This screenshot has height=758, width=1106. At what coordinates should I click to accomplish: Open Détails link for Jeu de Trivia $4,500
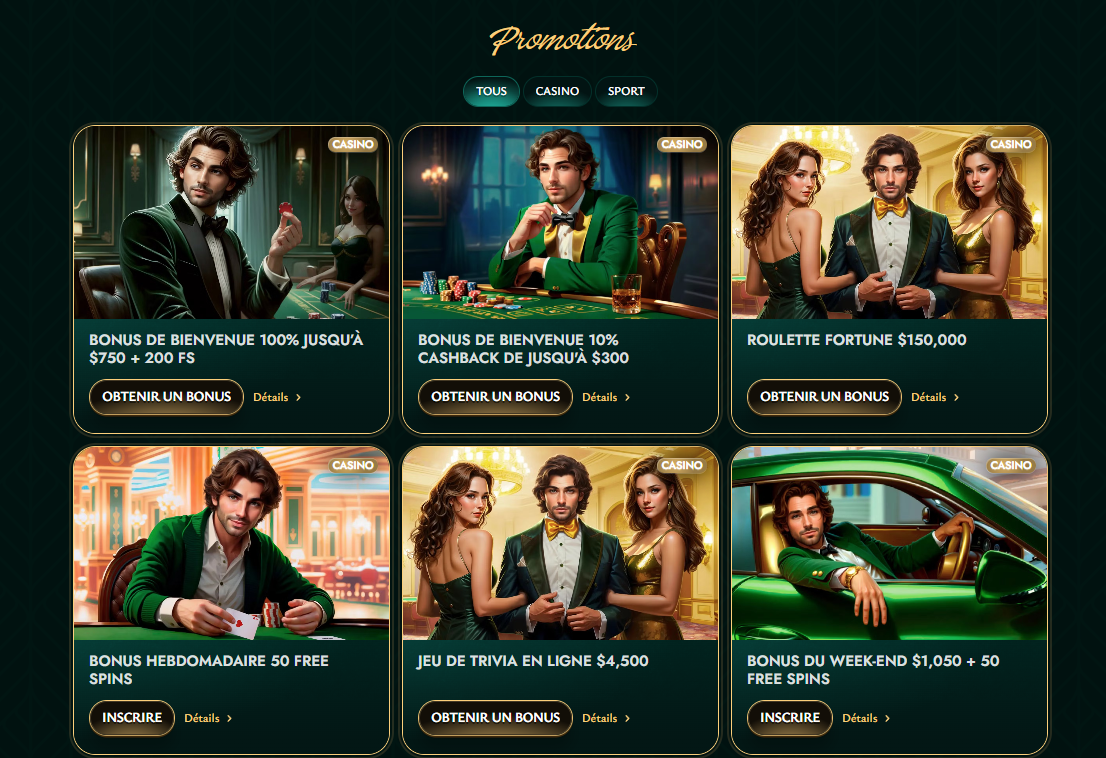click(x=606, y=719)
